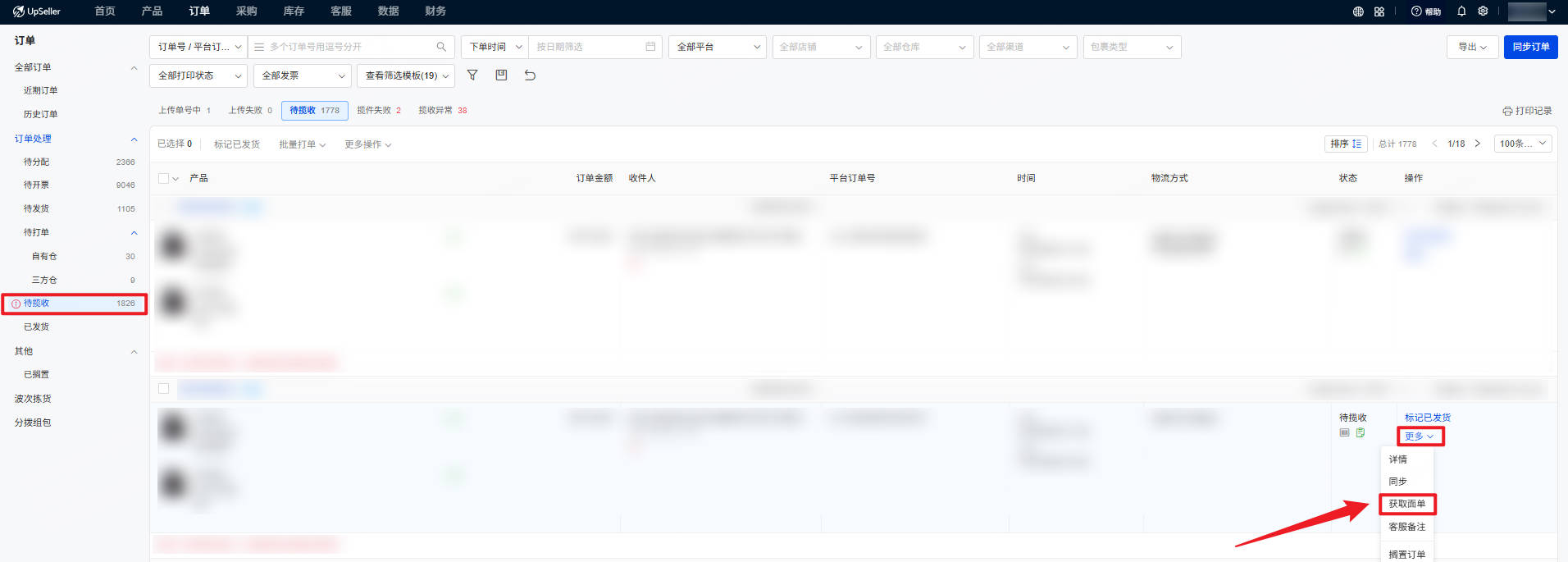
Task: Check the second order row checkbox
Action: [163, 388]
